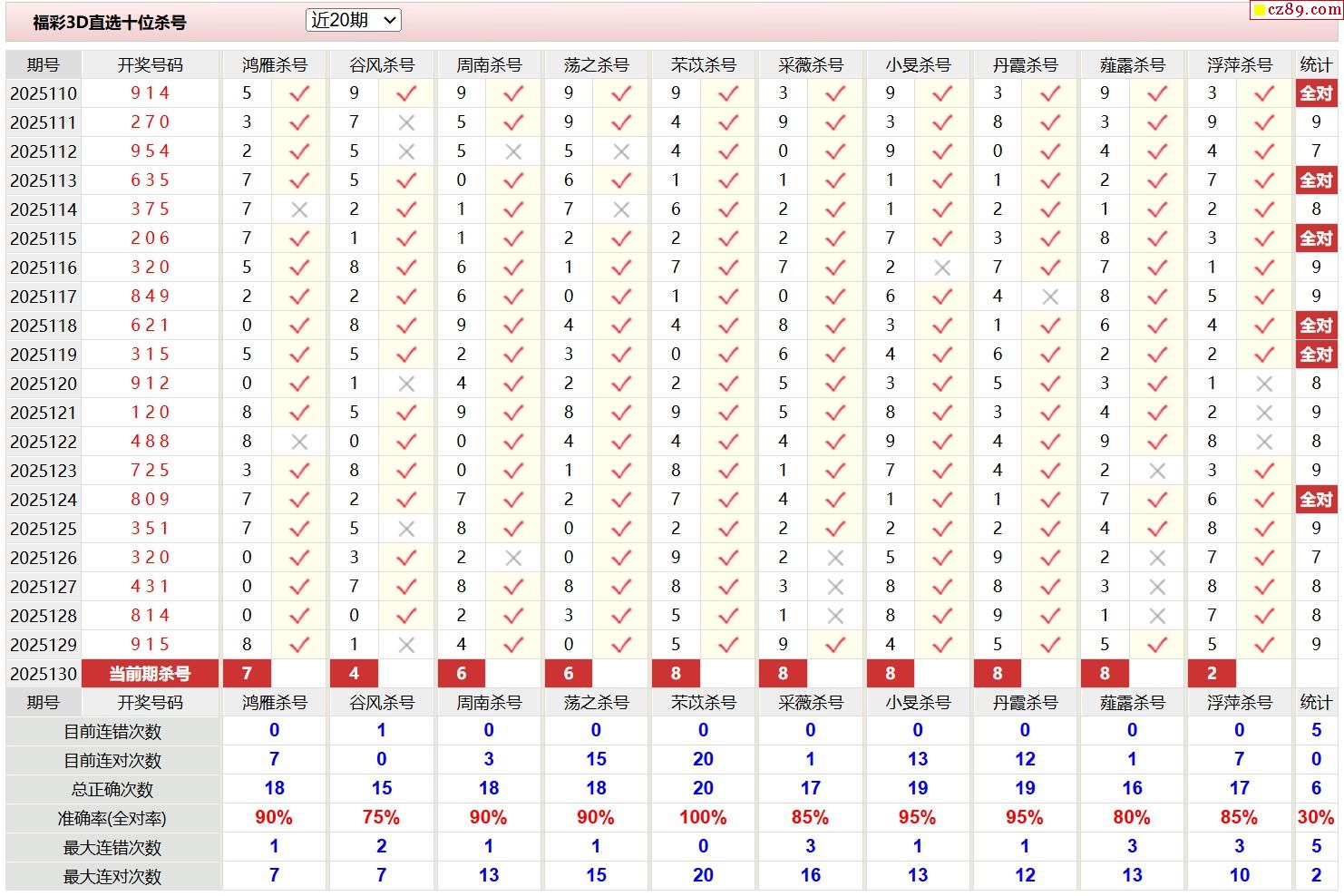This screenshot has height=896, width=1344.
Task: Click the 75% accuracy value for 谷风杀号
Action: tap(381, 818)
